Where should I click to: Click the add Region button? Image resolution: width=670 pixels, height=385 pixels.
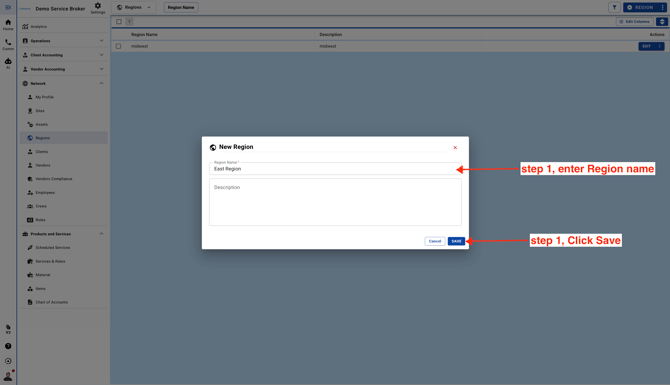[640, 7]
